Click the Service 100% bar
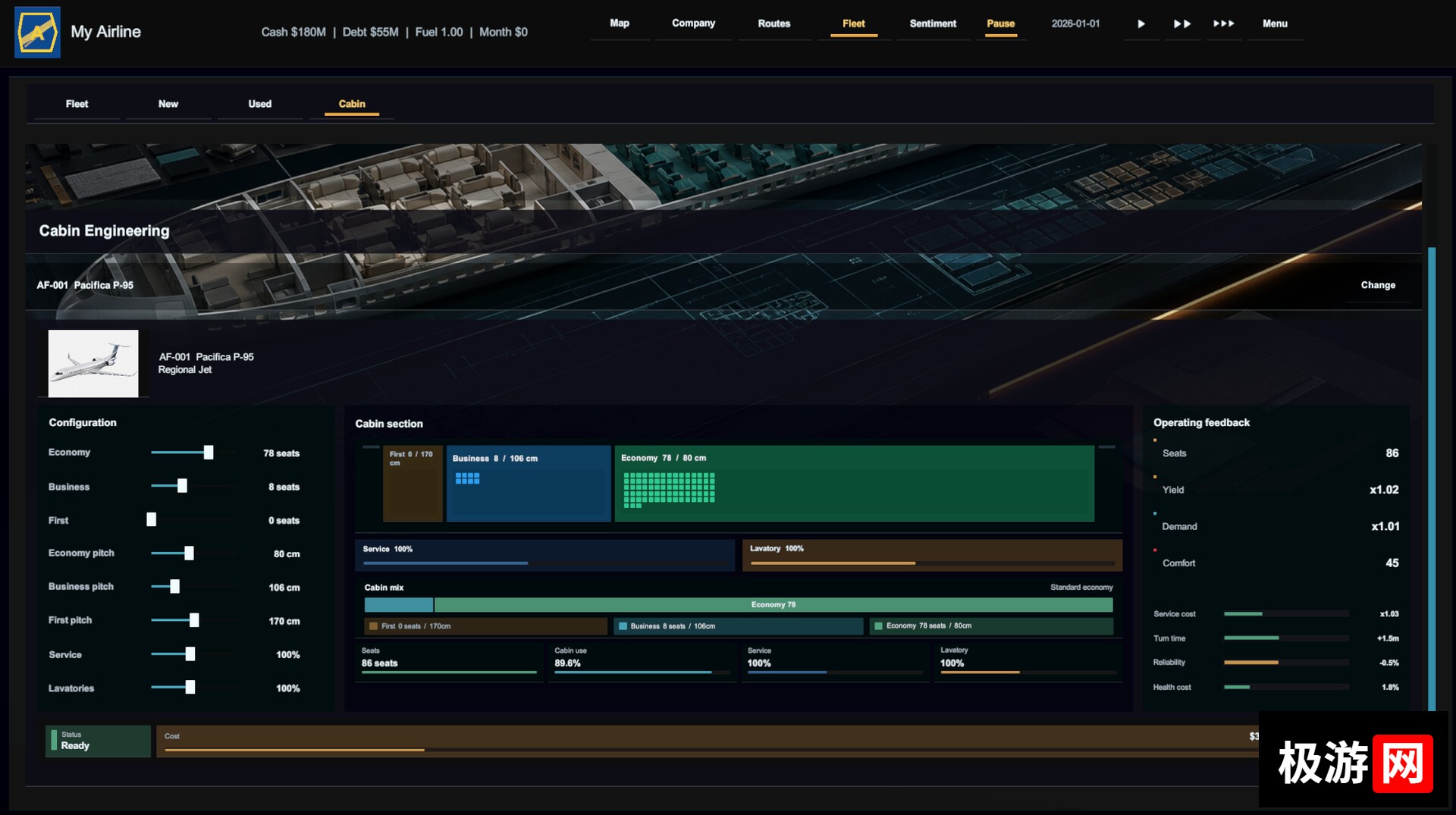This screenshot has height=815, width=1456. coord(545,555)
